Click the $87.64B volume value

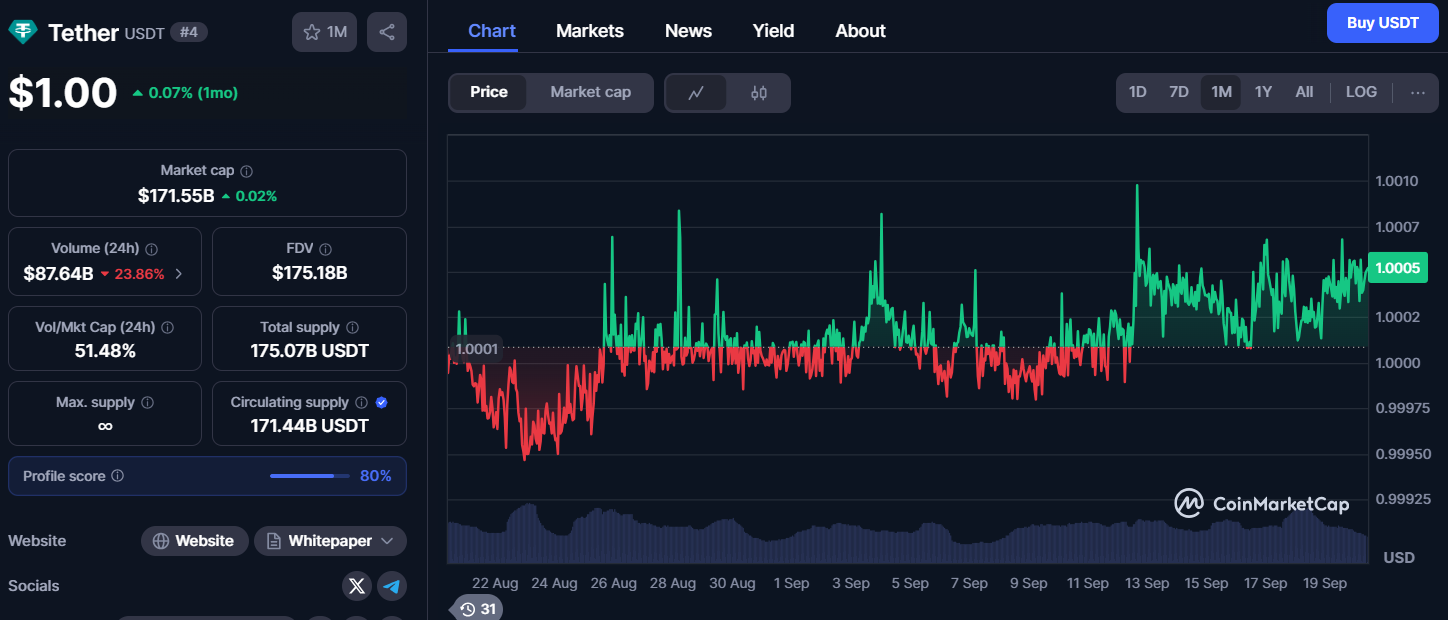[x=58, y=274]
